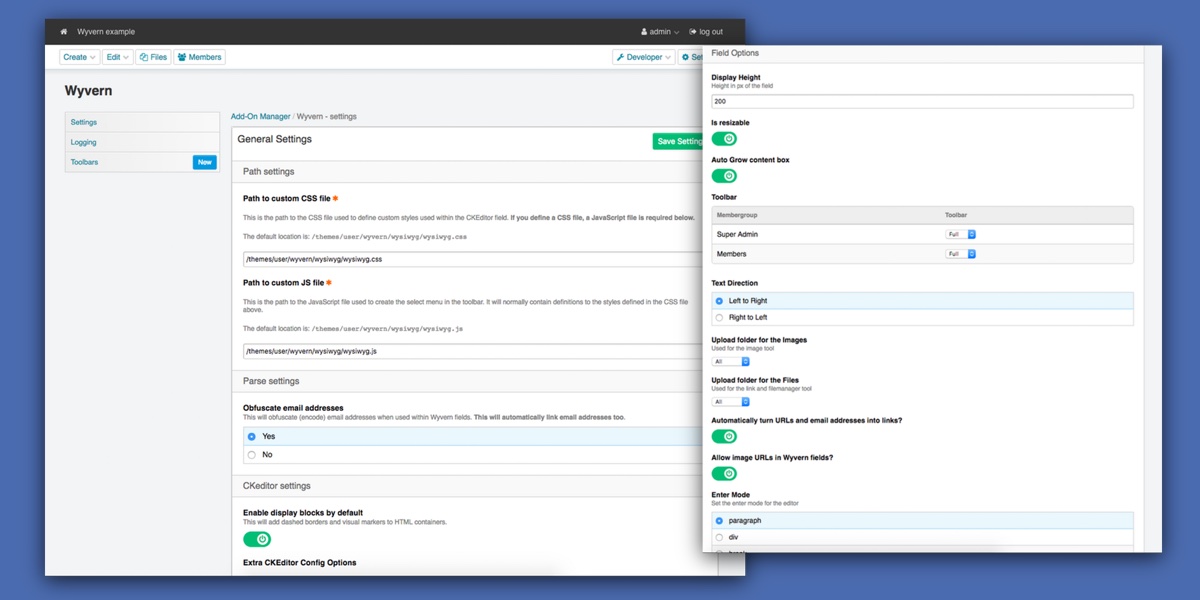This screenshot has width=1200, height=600.
Task: Click the "Field Options" header text
Action: pyautogui.click(x=735, y=53)
